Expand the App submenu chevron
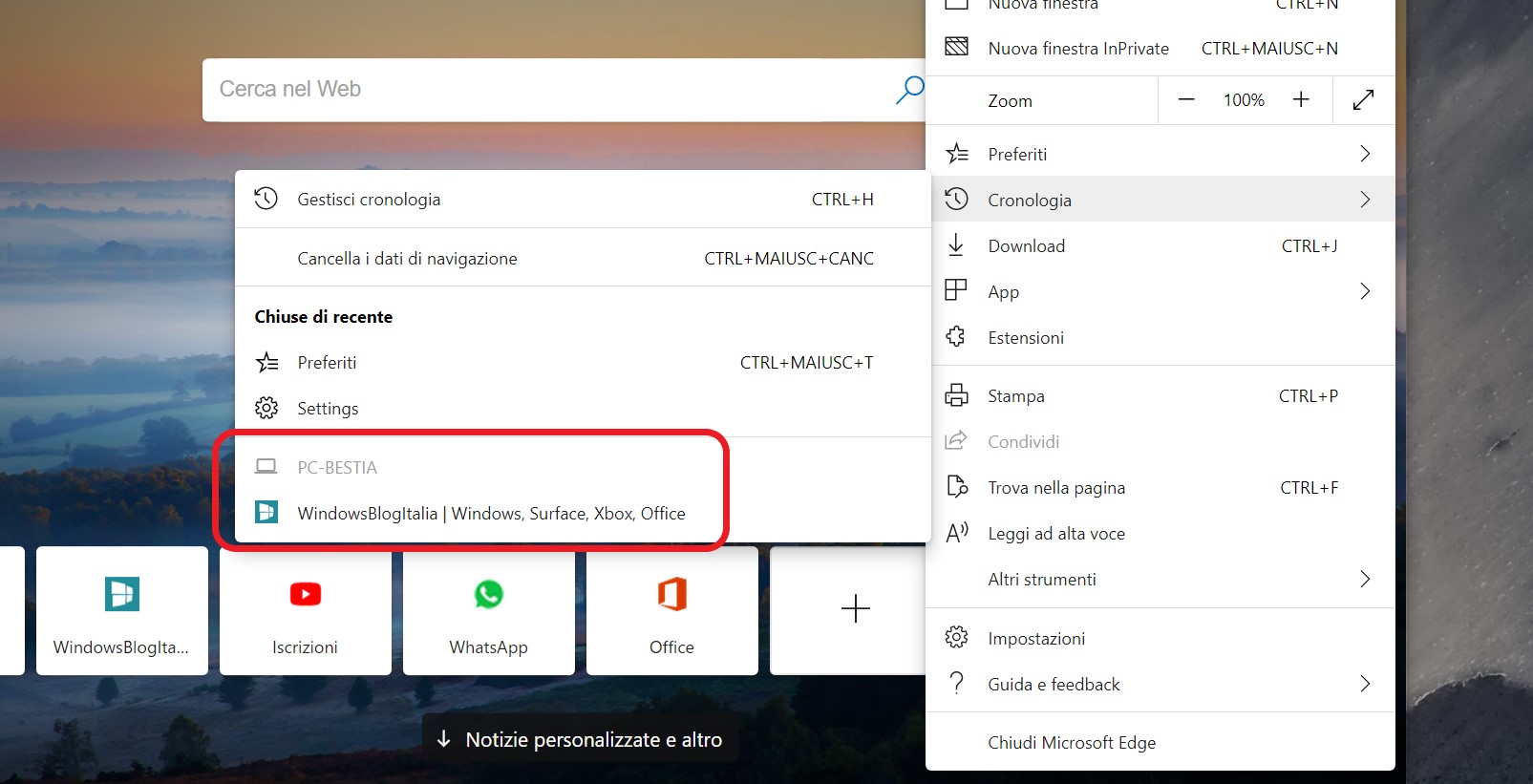1533x784 pixels. 1365,291
